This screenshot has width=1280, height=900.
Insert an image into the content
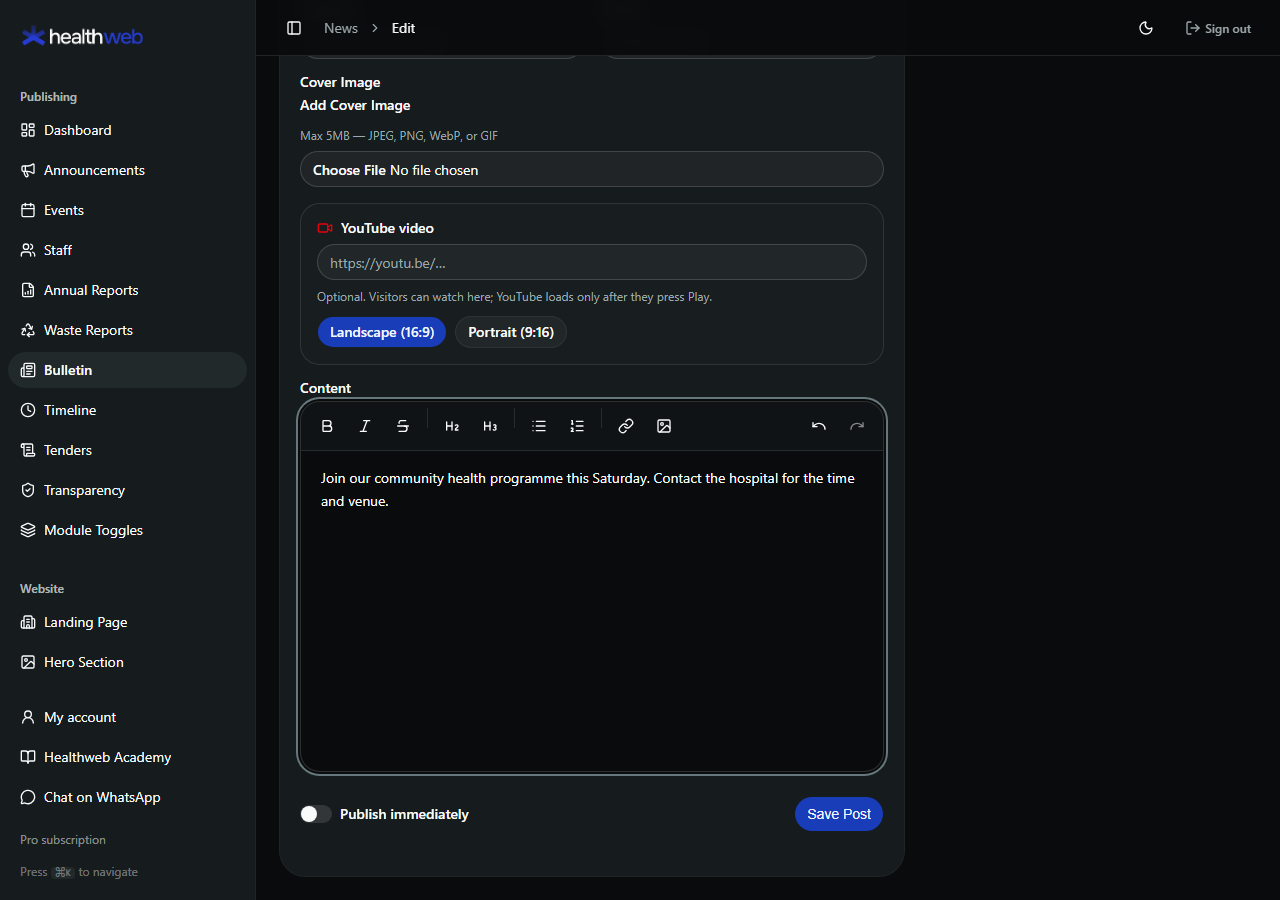coord(664,426)
